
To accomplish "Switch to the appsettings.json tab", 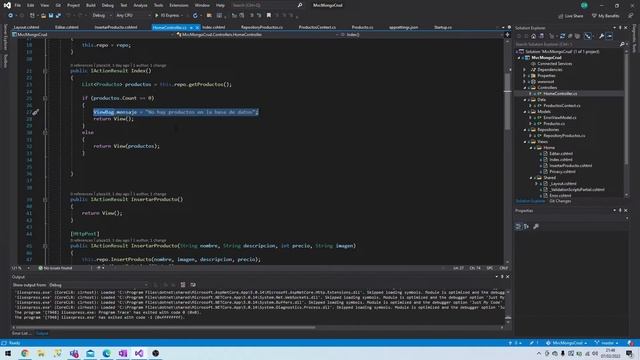I will click(403, 27).
